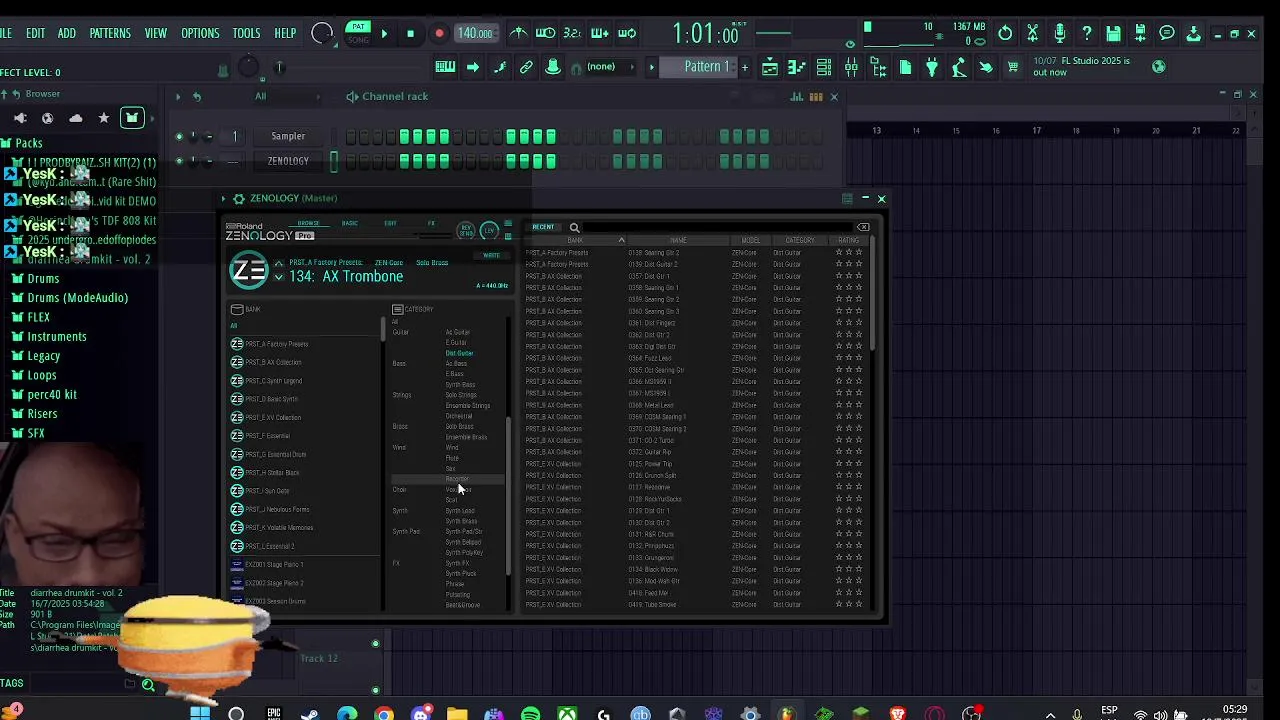Click the Sampler channel button
Screen dimensions: 1280x720
tap(288, 136)
